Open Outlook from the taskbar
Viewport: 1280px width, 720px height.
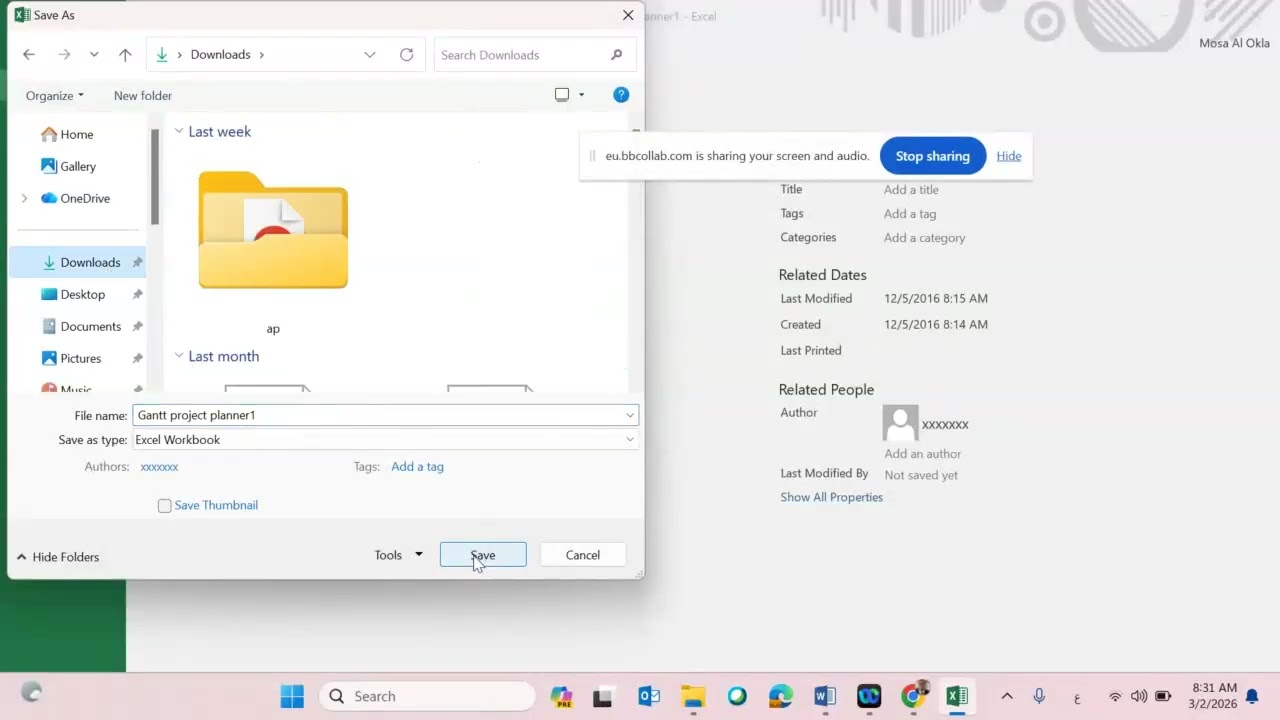(649, 696)
